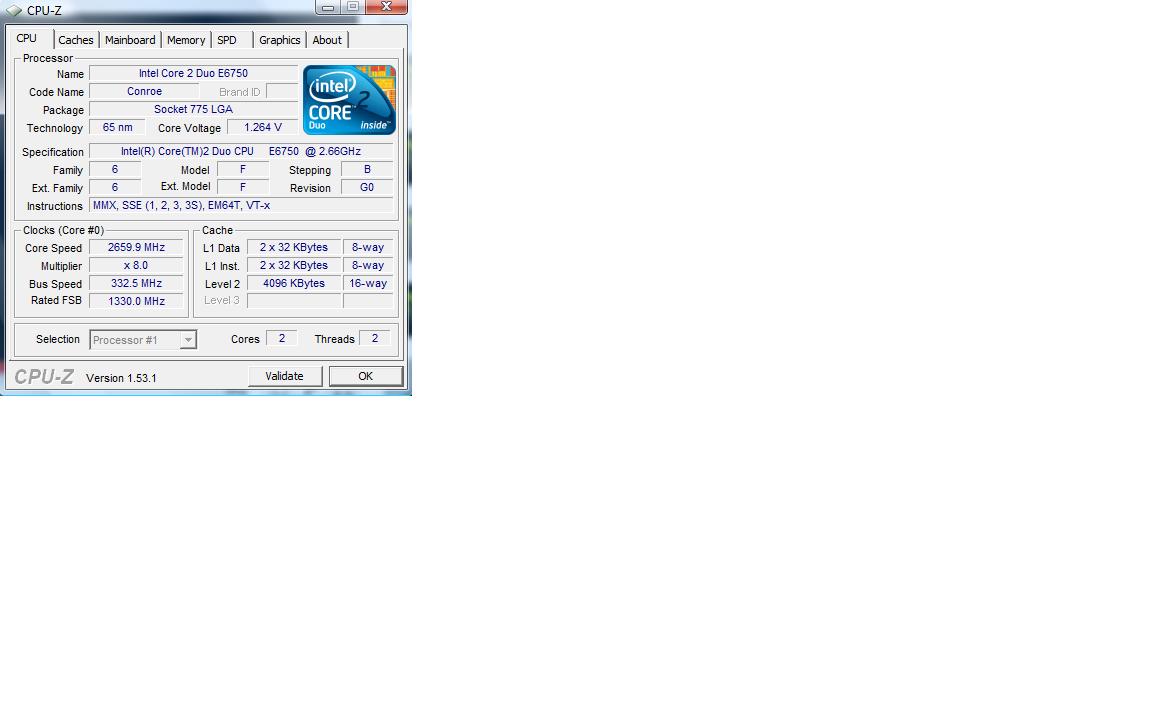
Task: Click the Core Voltage value 1.264 V
Action: (x=262, y=127)
